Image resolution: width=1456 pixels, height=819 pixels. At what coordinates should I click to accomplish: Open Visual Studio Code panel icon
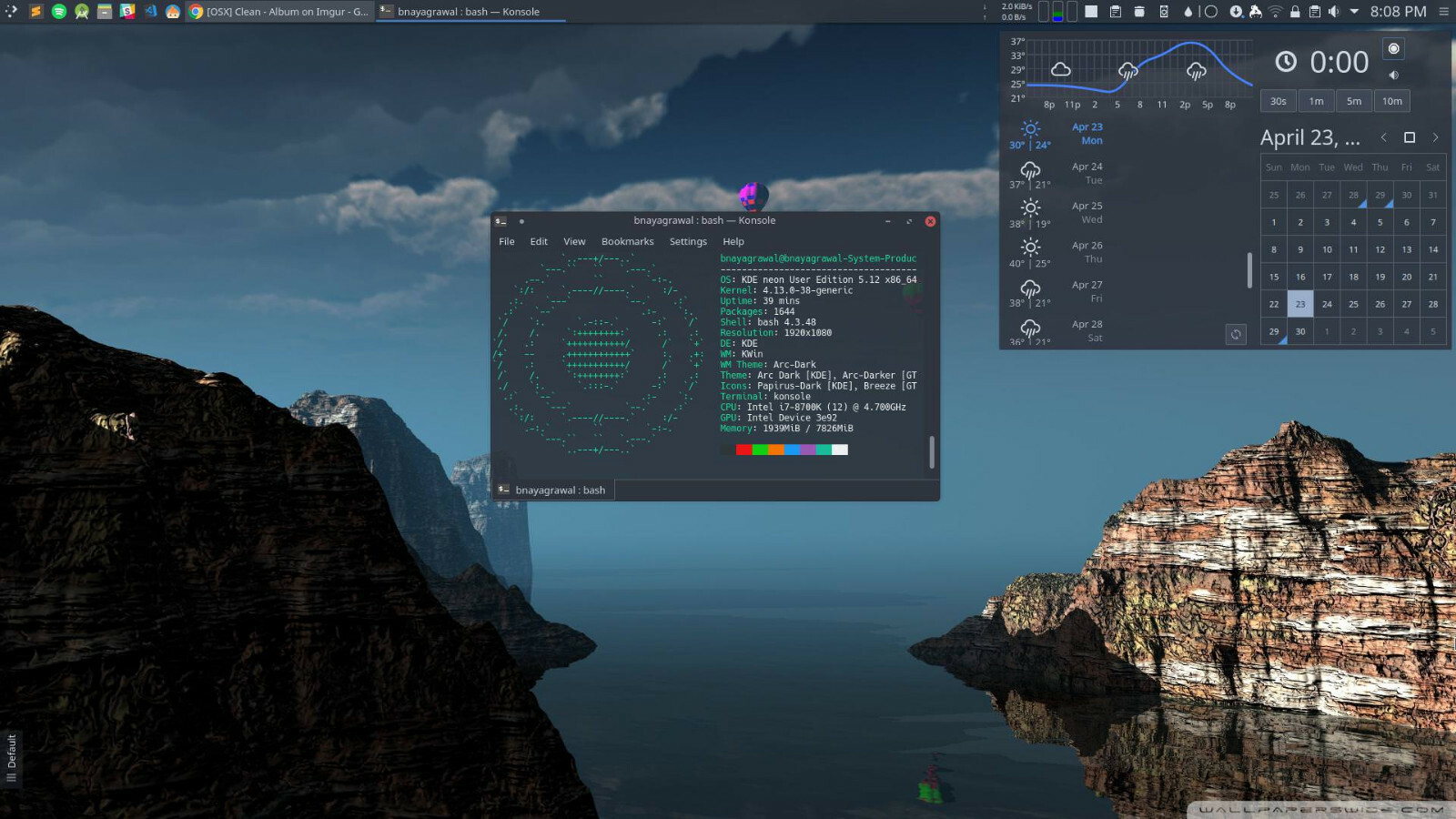point(150,11)
